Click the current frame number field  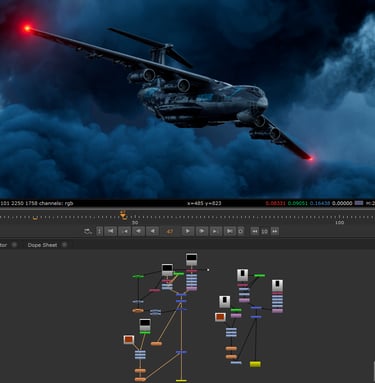tap(170, 231)
